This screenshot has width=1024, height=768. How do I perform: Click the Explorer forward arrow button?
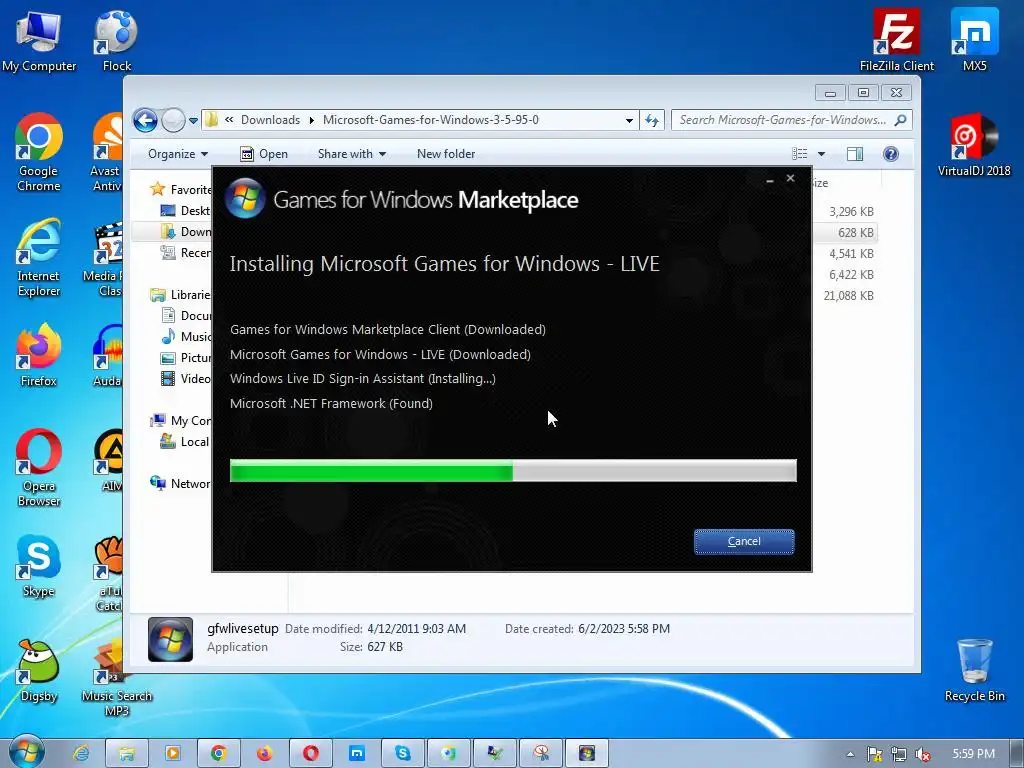(173, 120)
